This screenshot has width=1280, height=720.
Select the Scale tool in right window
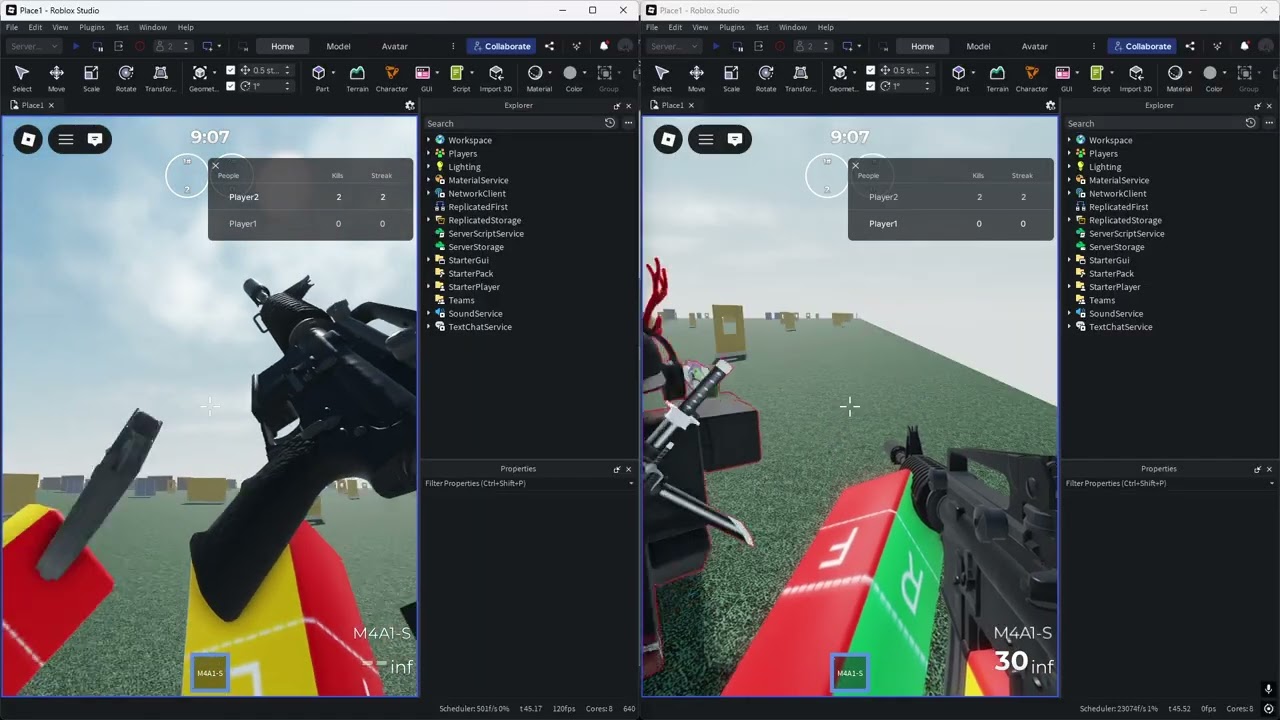tap(731, 78)
